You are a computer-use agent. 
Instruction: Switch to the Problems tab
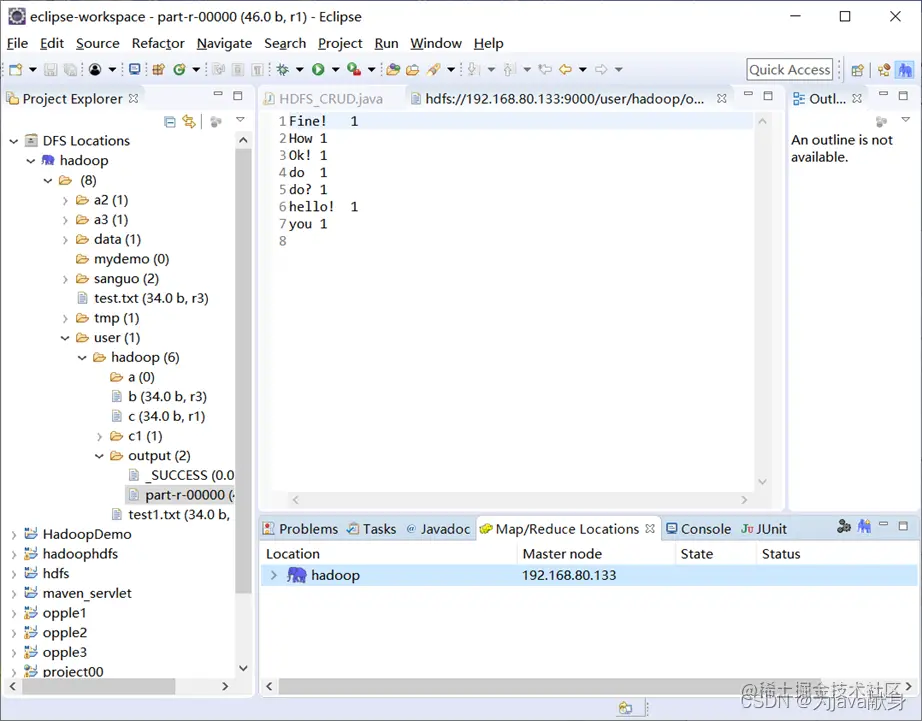click(300, 529)
